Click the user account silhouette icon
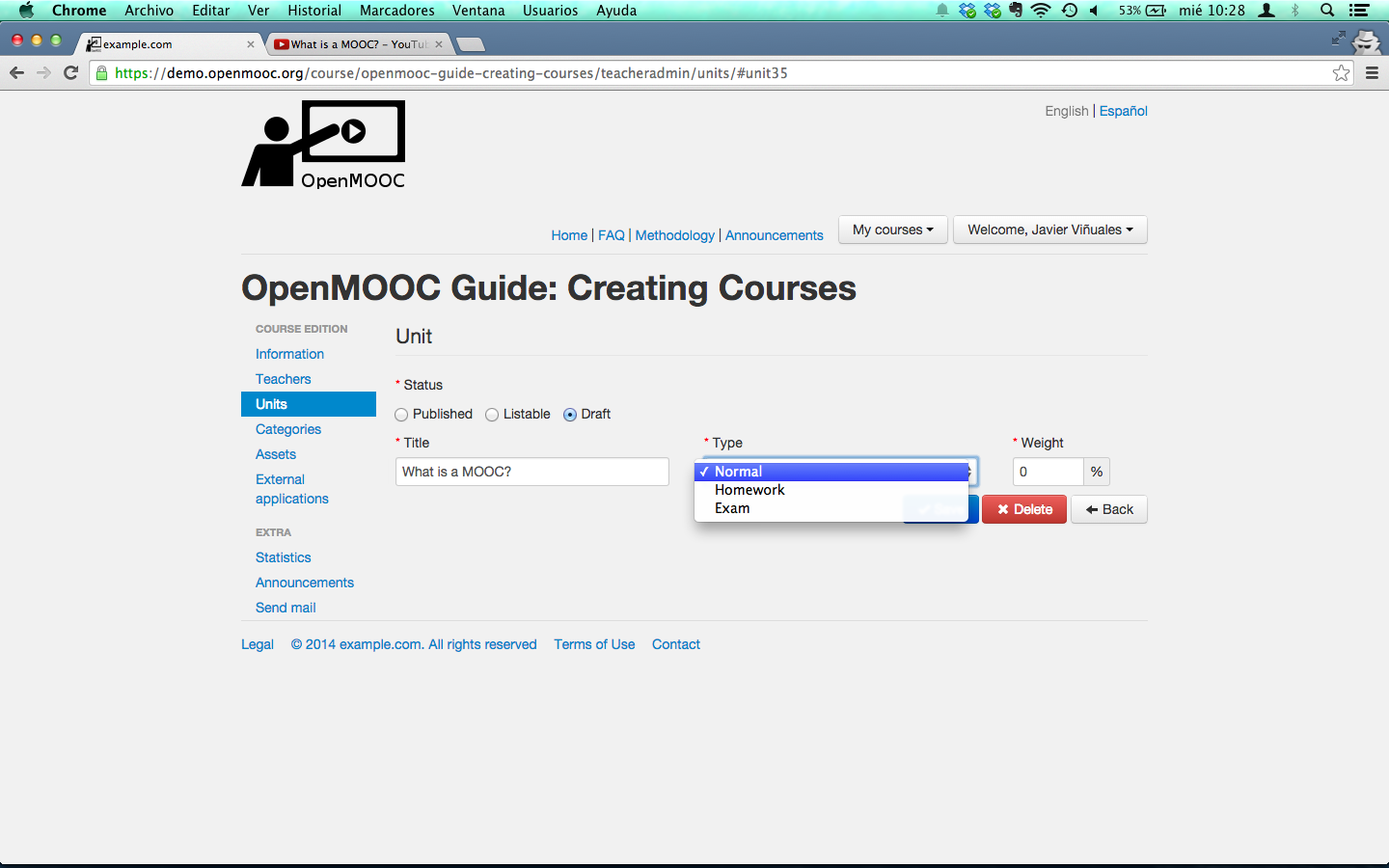This screenshot has height=868, width=1389. point(1267,11)
